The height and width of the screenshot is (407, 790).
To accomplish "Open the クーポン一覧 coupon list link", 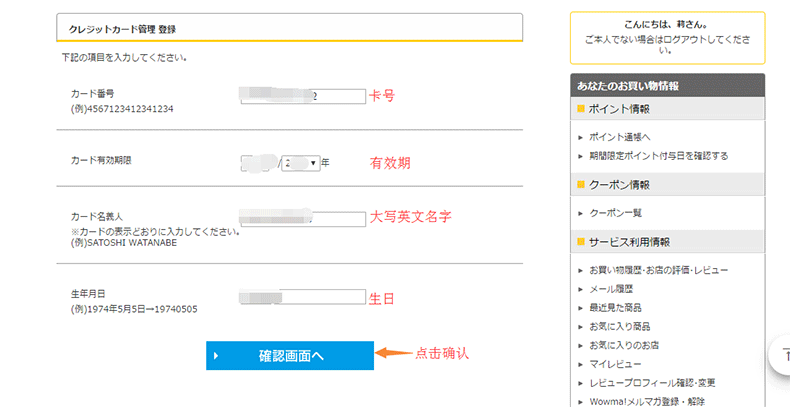I will tap(615, 213).
